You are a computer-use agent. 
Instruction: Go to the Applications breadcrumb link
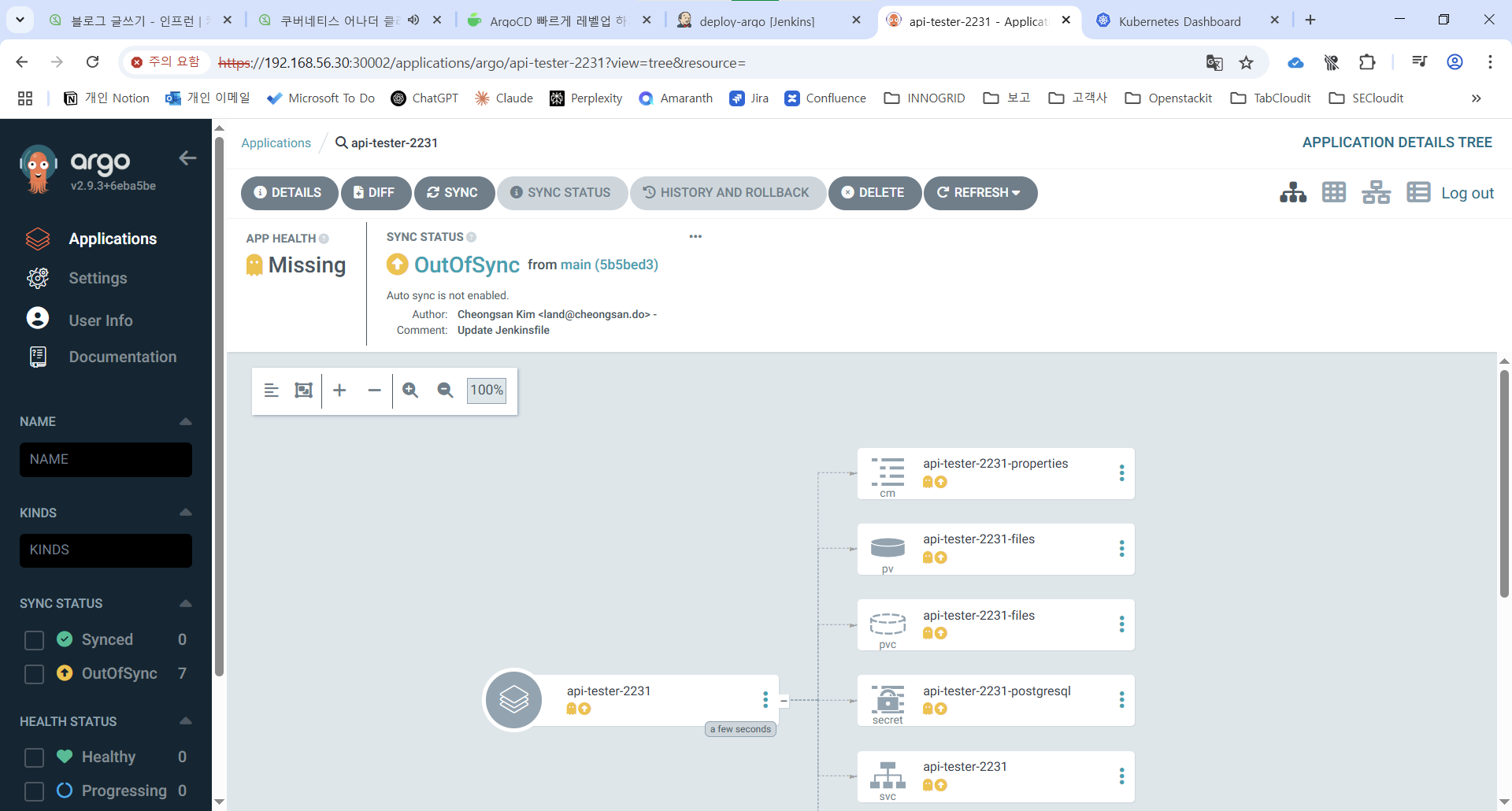276,143
